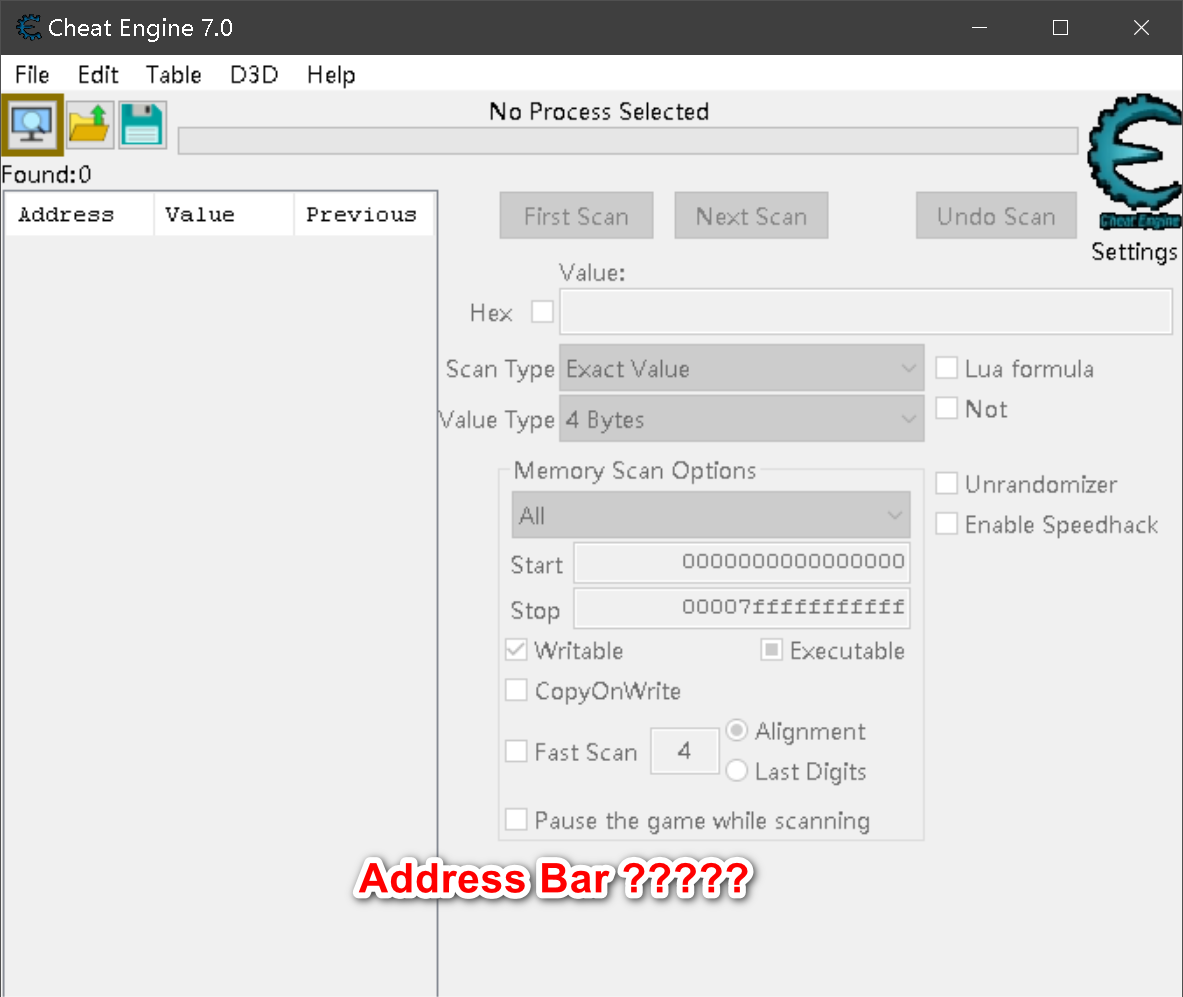Click the Cheat Engine title bar icon
Image resolution: width=1183 pixels, height=997 pixels.
[x=28, y=28]
